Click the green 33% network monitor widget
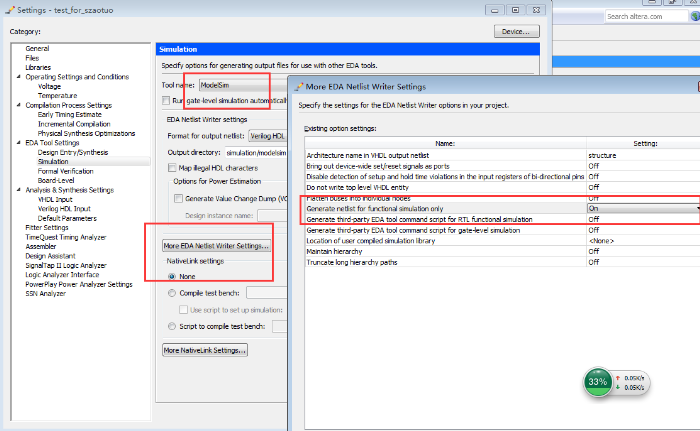Viewport: 700px width, 431px height. pos(598,381)
